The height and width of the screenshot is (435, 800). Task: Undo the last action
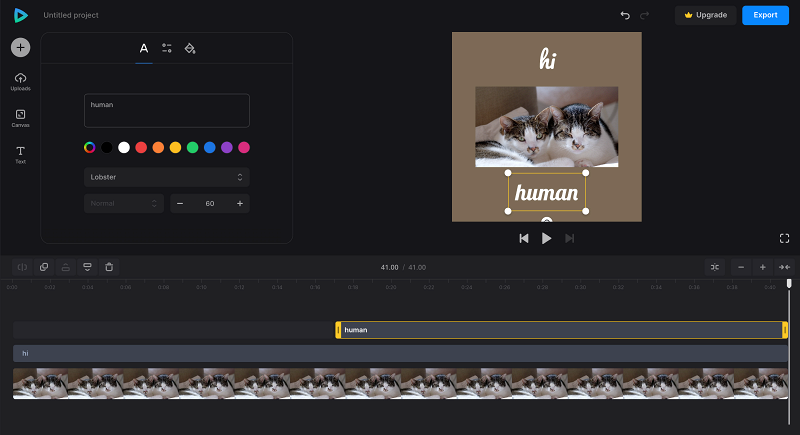point(625,15)
